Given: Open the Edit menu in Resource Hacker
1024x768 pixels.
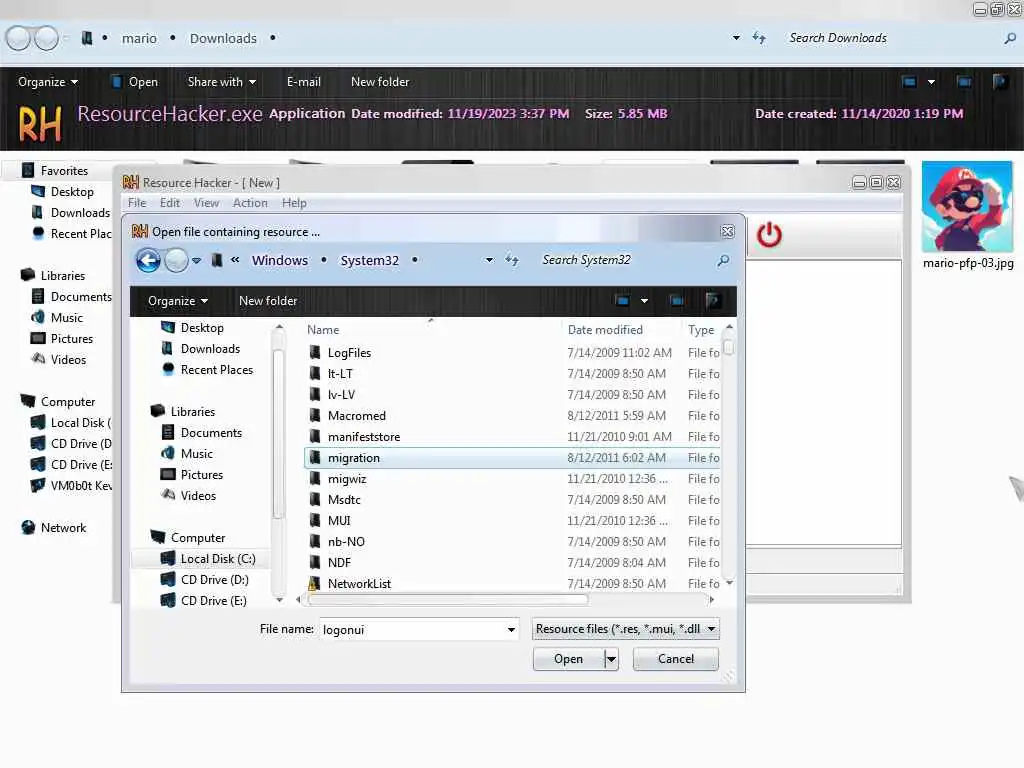Looking at the screenshot, I should (x=170, y=203).
